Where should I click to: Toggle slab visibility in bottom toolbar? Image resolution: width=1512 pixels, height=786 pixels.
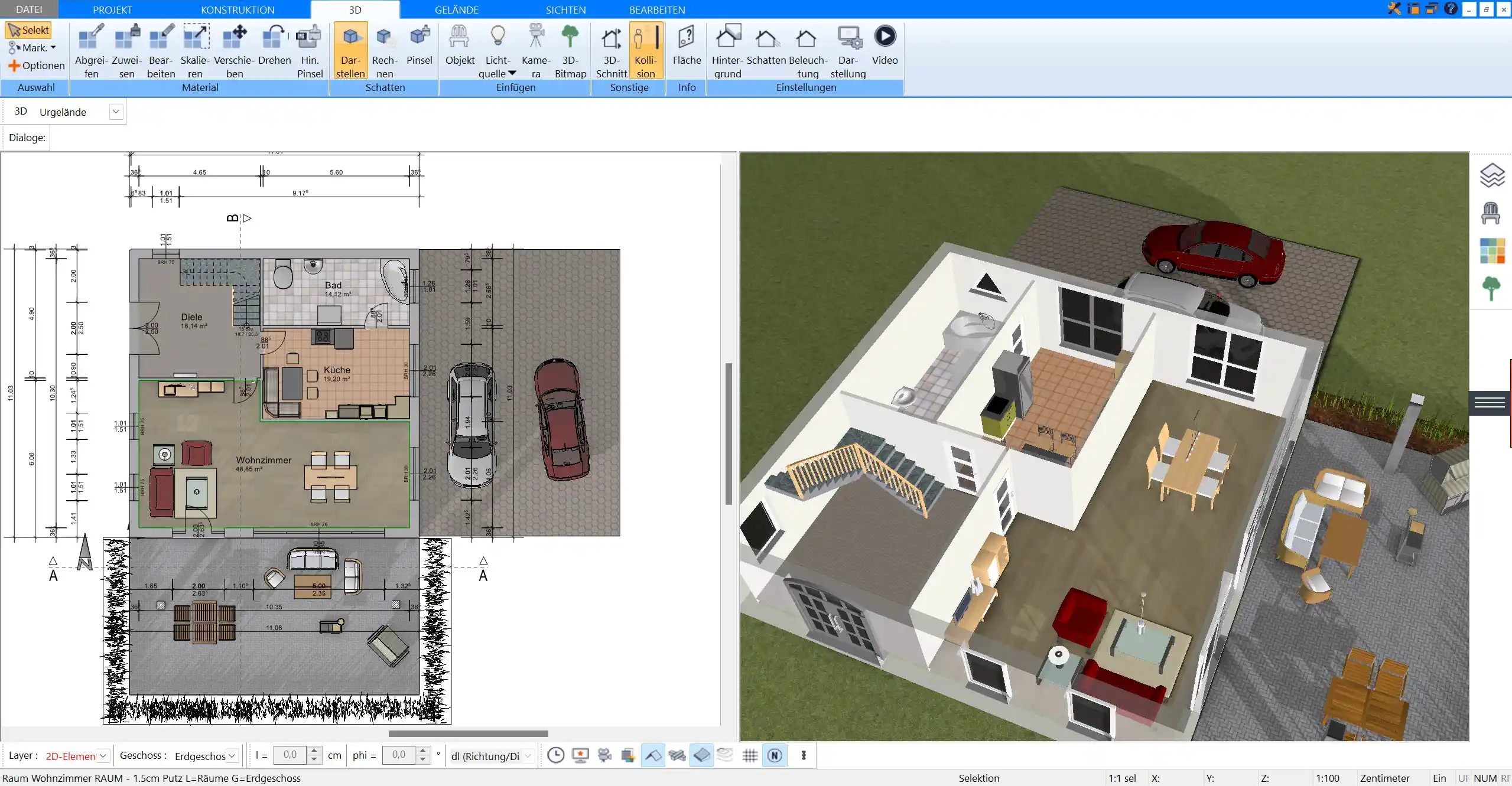pos(701,755)
